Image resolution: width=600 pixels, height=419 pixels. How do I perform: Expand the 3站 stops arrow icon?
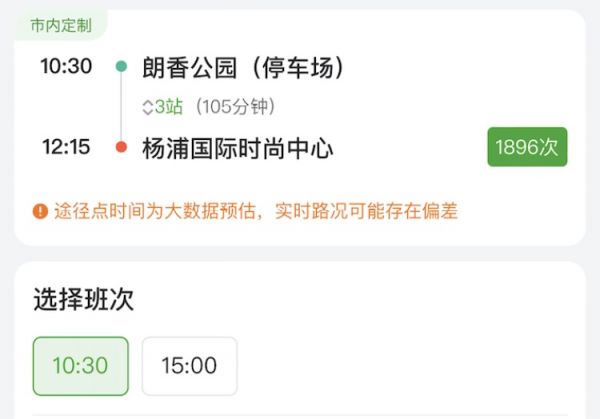pos(148,107)
